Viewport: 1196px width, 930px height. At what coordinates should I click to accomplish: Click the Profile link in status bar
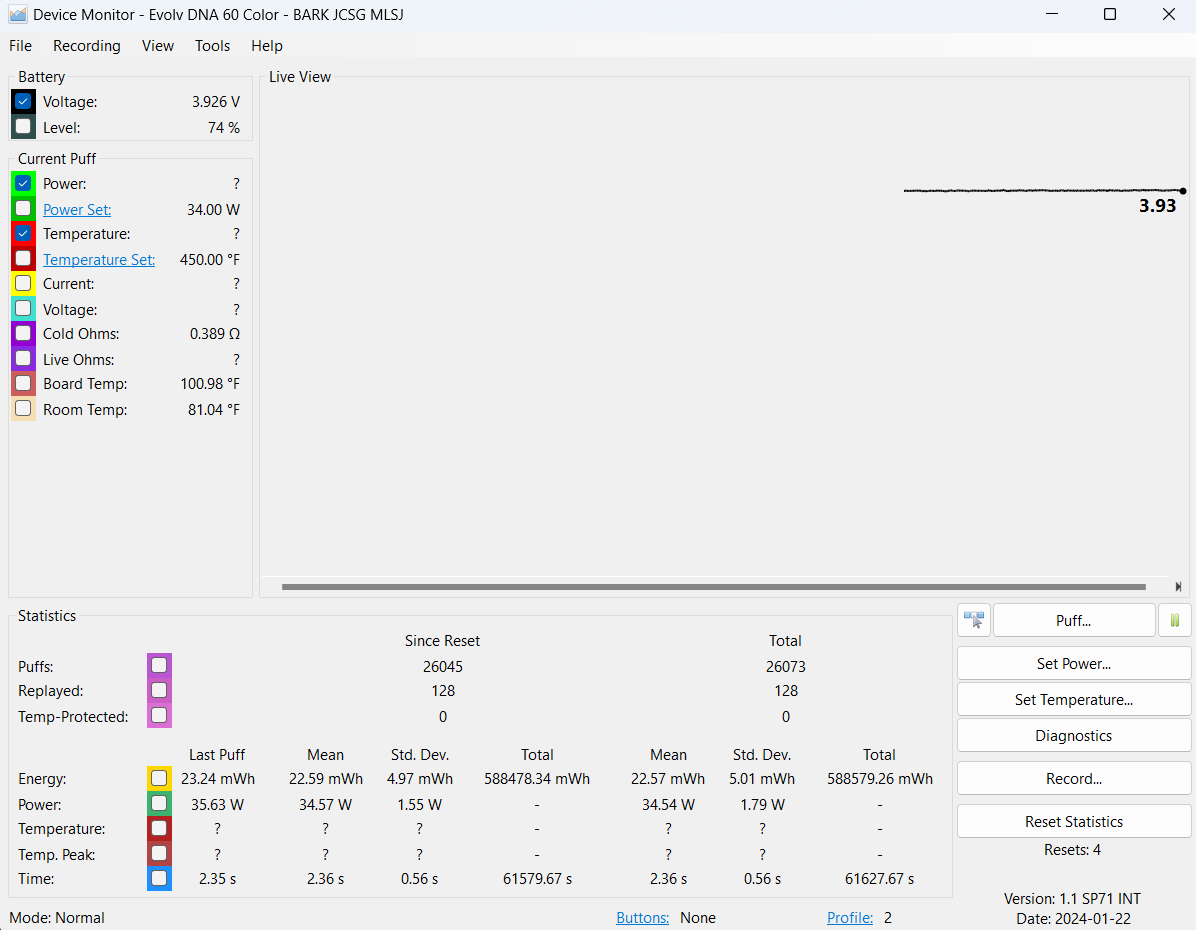click(849, 918)
